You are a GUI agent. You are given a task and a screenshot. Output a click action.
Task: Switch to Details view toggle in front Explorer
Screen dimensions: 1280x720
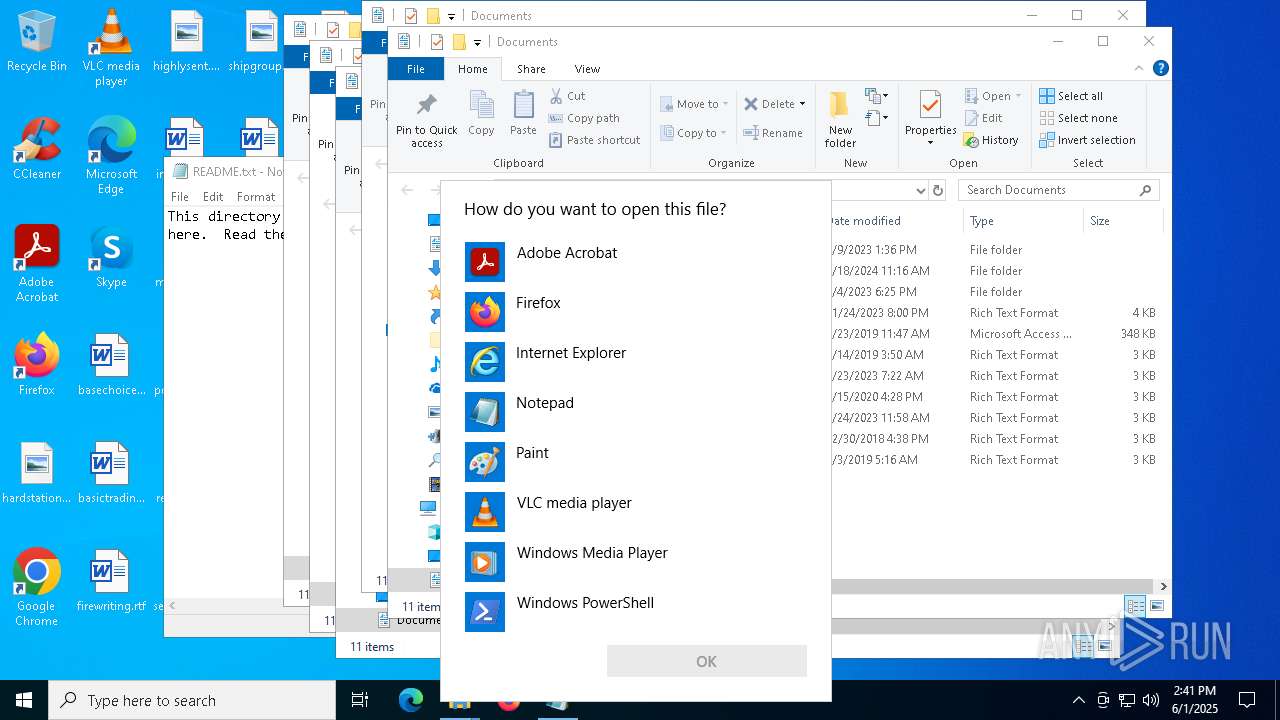pos(1135,606)
